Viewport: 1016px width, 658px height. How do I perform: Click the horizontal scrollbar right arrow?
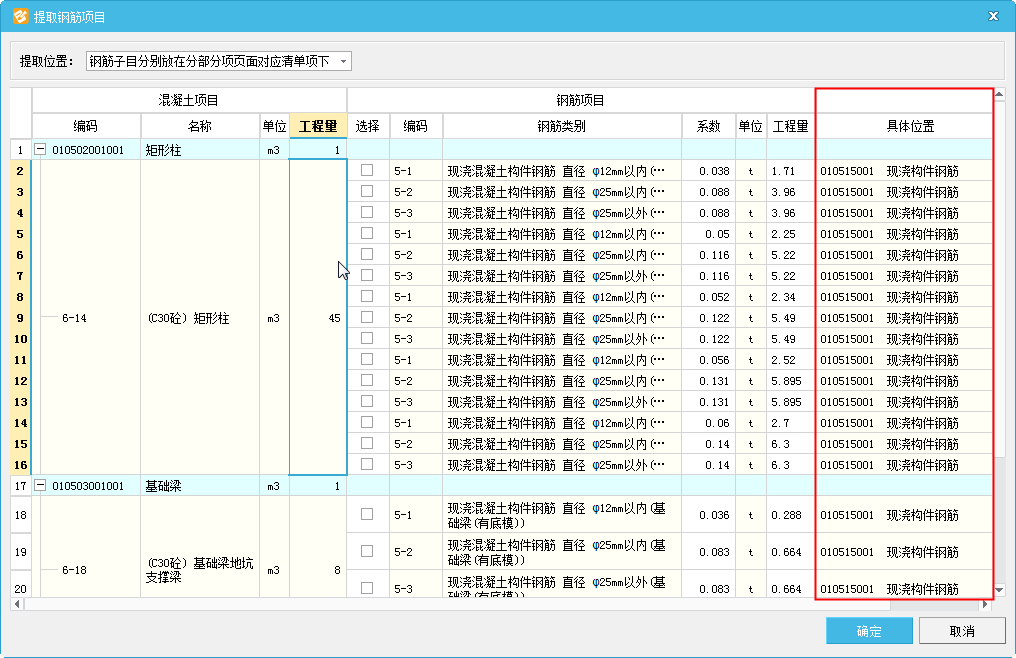pos(985,605)
